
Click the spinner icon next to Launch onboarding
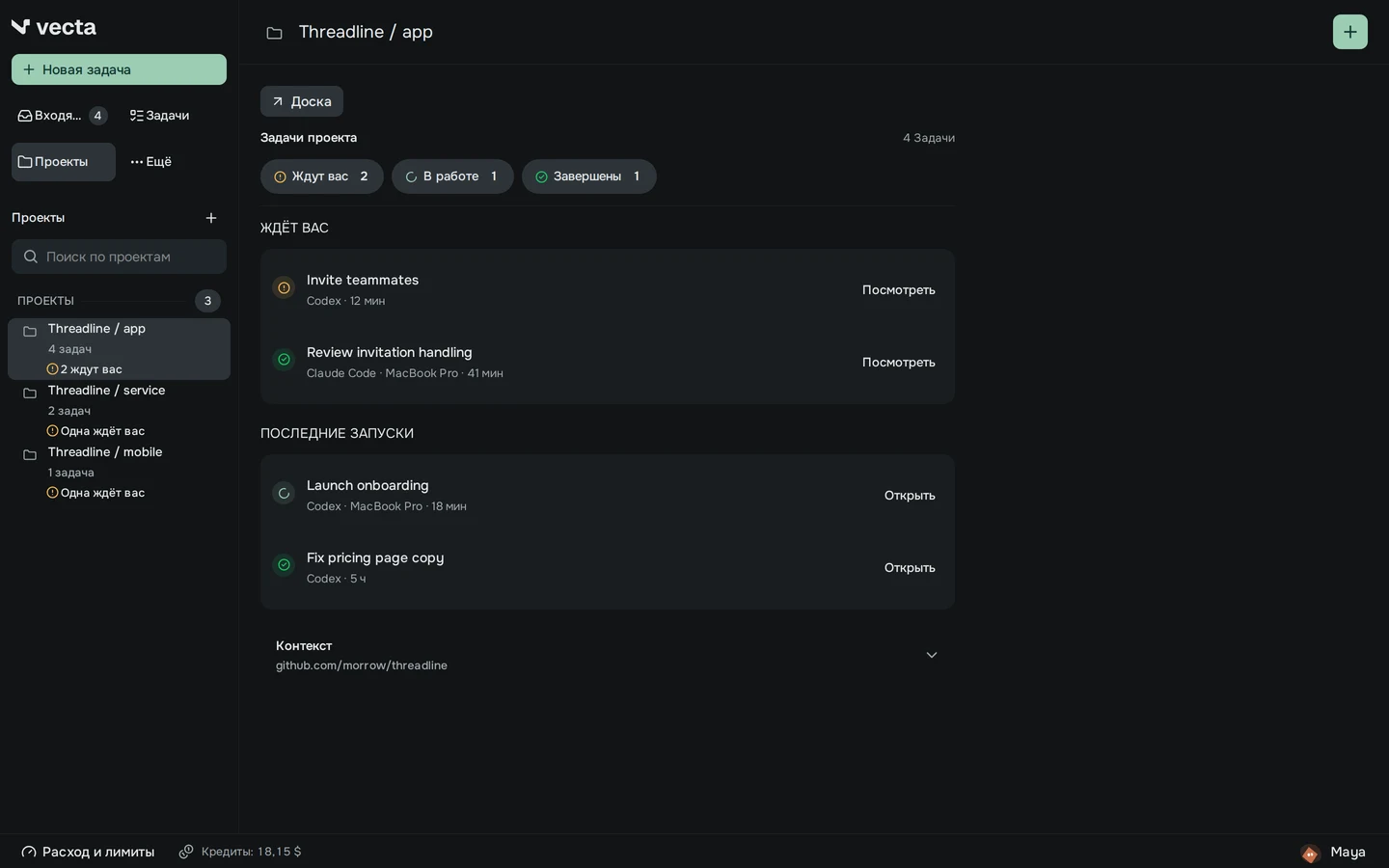[x=284, y=493]
